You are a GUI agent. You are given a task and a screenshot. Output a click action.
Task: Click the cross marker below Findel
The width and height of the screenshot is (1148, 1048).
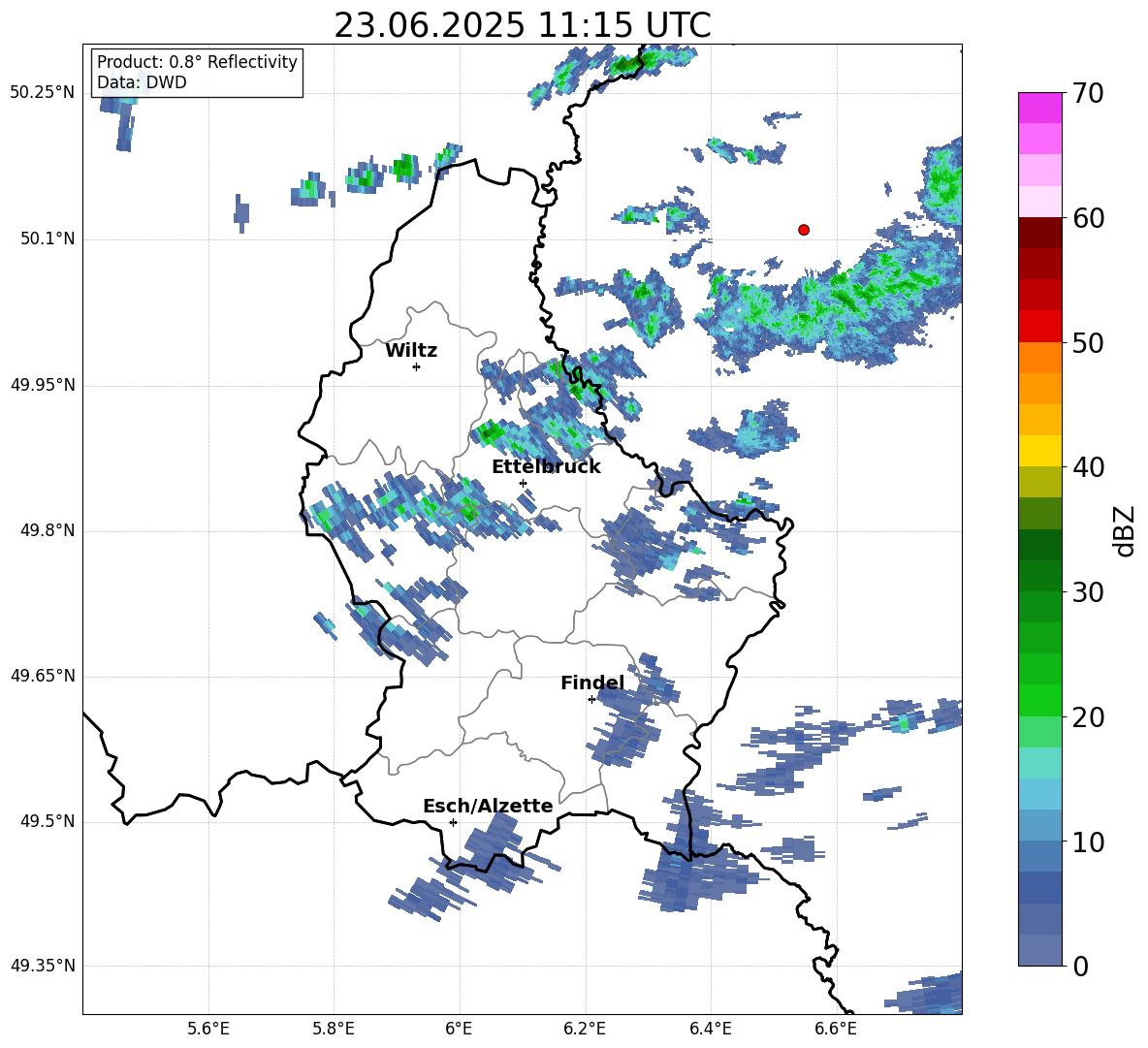point(591,700)
